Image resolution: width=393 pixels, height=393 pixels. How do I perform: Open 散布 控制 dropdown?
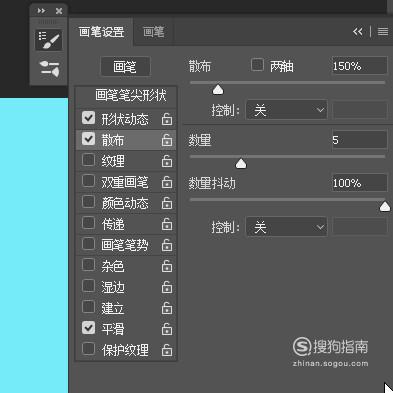(x=287, y=110)
